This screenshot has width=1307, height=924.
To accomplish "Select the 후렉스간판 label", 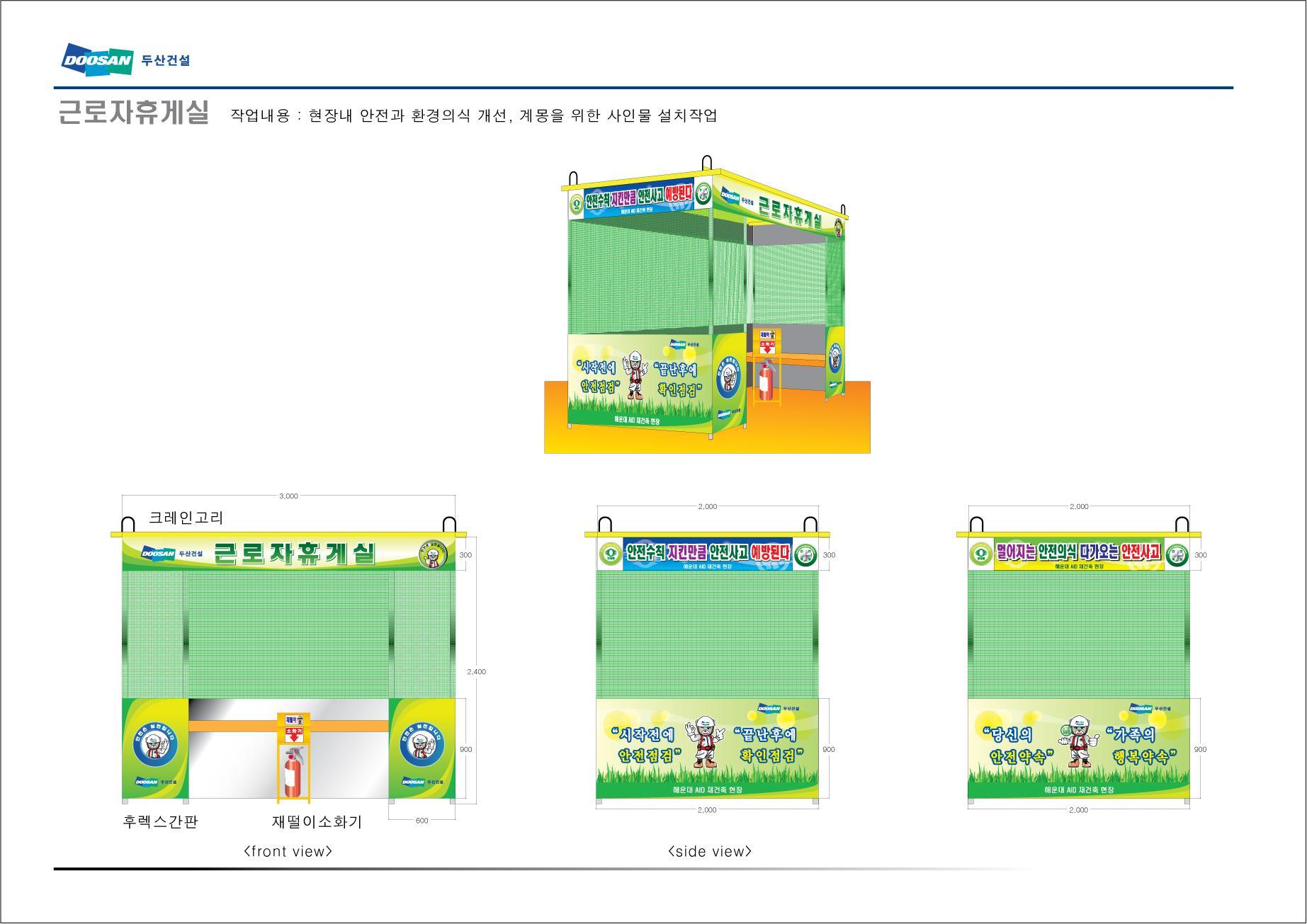I will (160, 821).
